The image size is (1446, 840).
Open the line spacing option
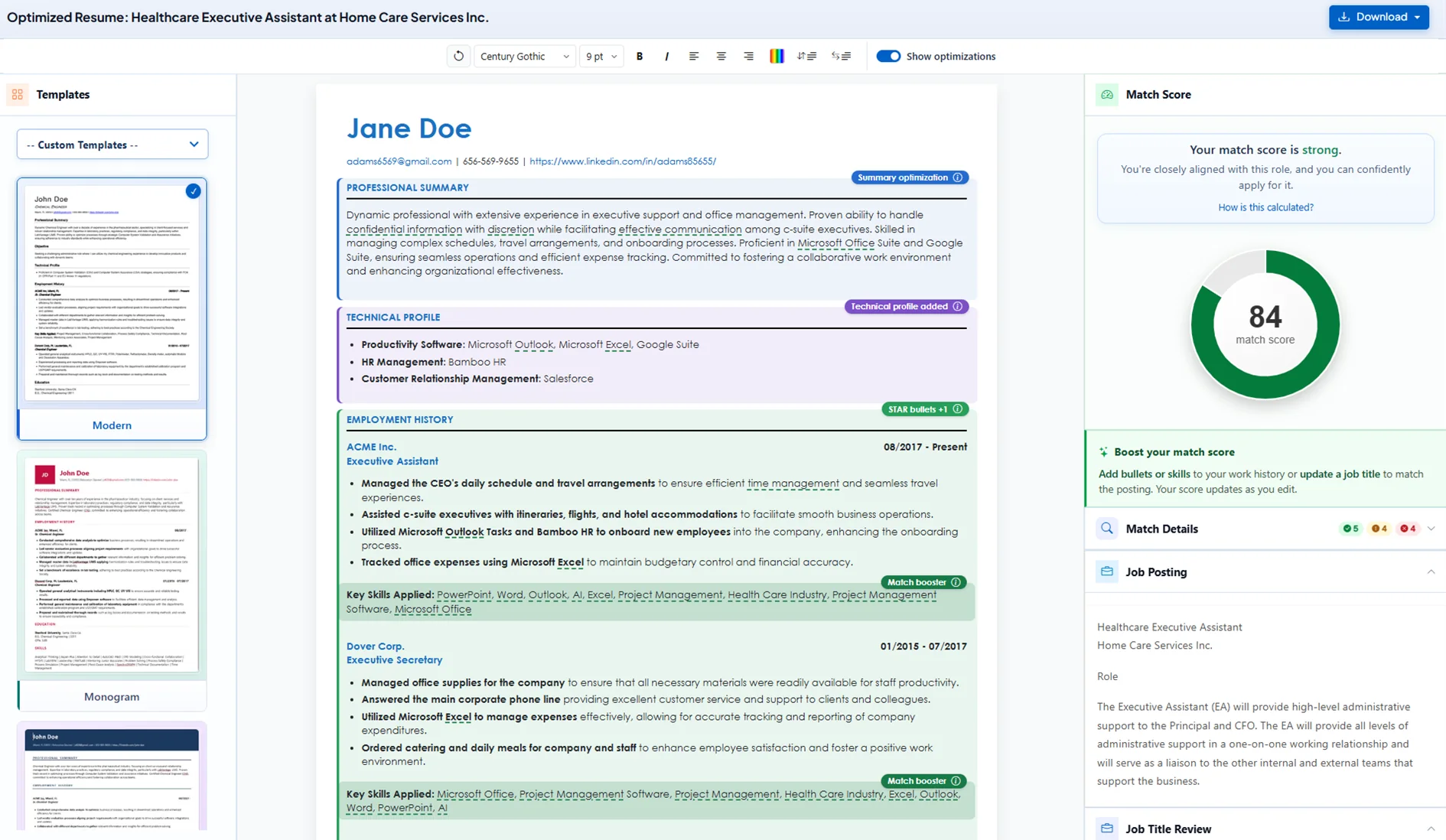pos(806,56)
